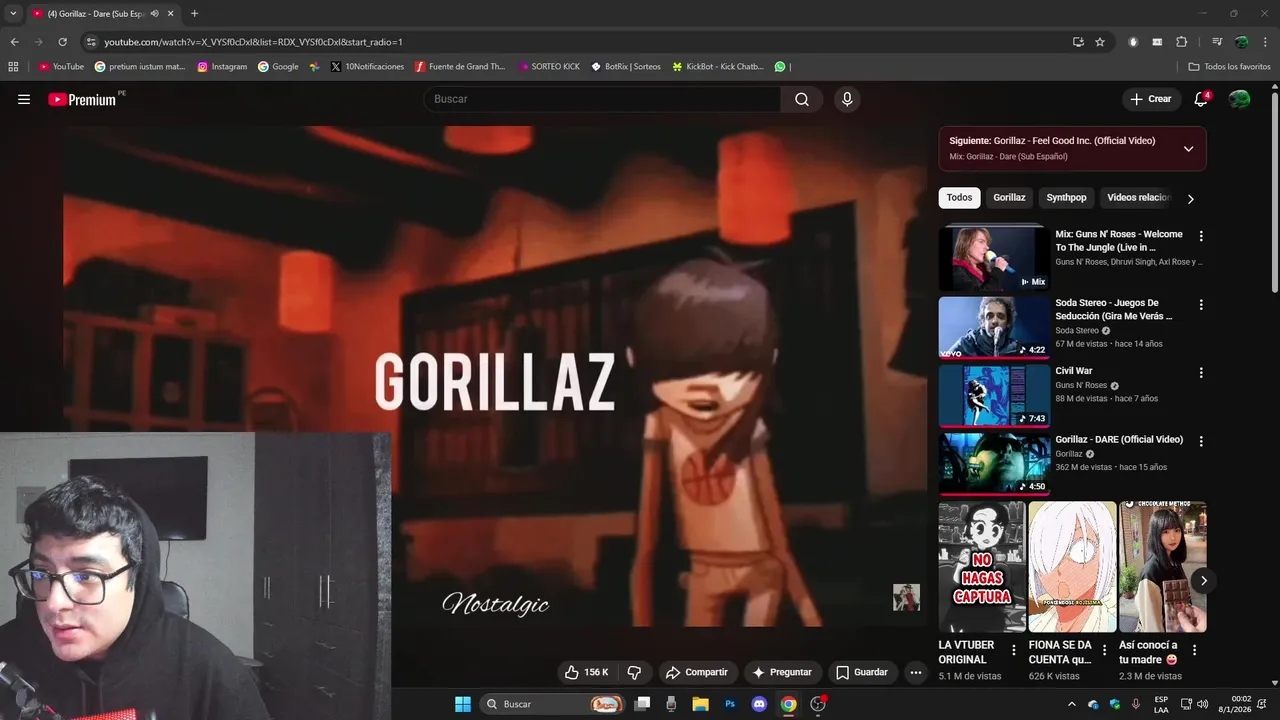Open options for LA VTUBER ORIGINAL short
The height and width of the screenshot is (720, 1280).
point(1013,651)
